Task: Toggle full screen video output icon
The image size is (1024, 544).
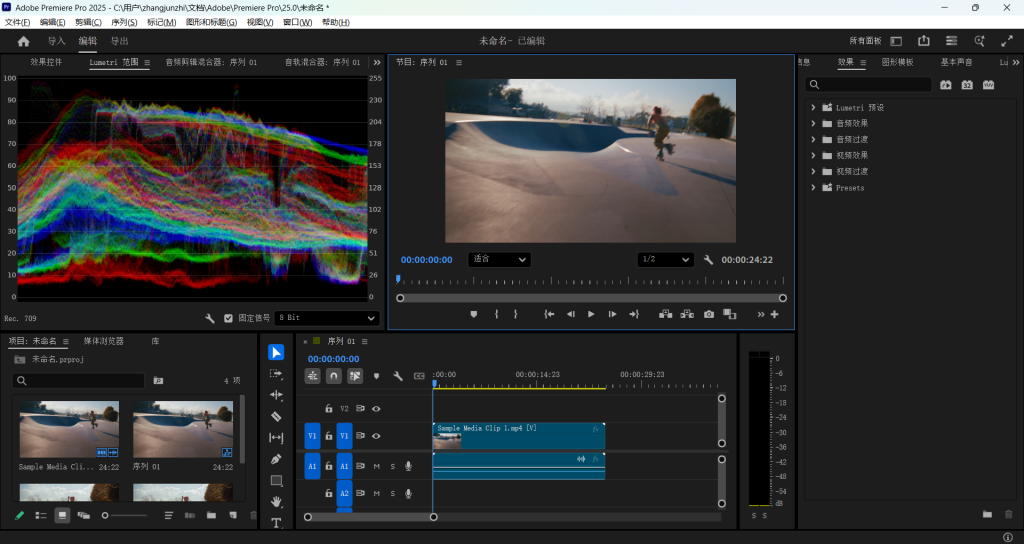Action: coord(1006,40)
